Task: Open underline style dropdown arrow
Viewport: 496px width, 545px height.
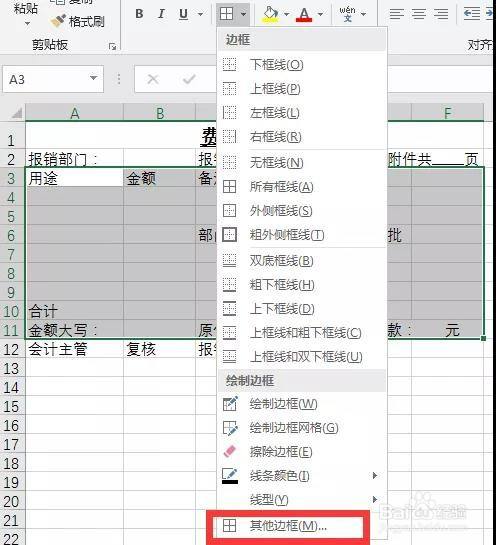Action: coord(200,14)
